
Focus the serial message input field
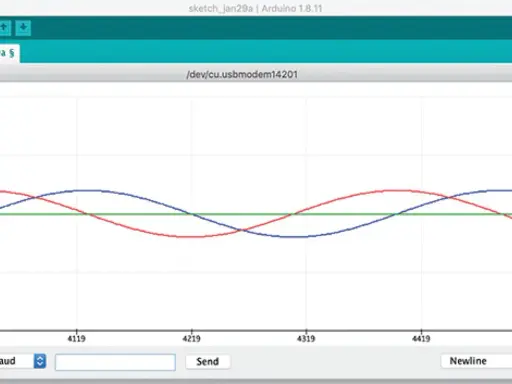115,362
